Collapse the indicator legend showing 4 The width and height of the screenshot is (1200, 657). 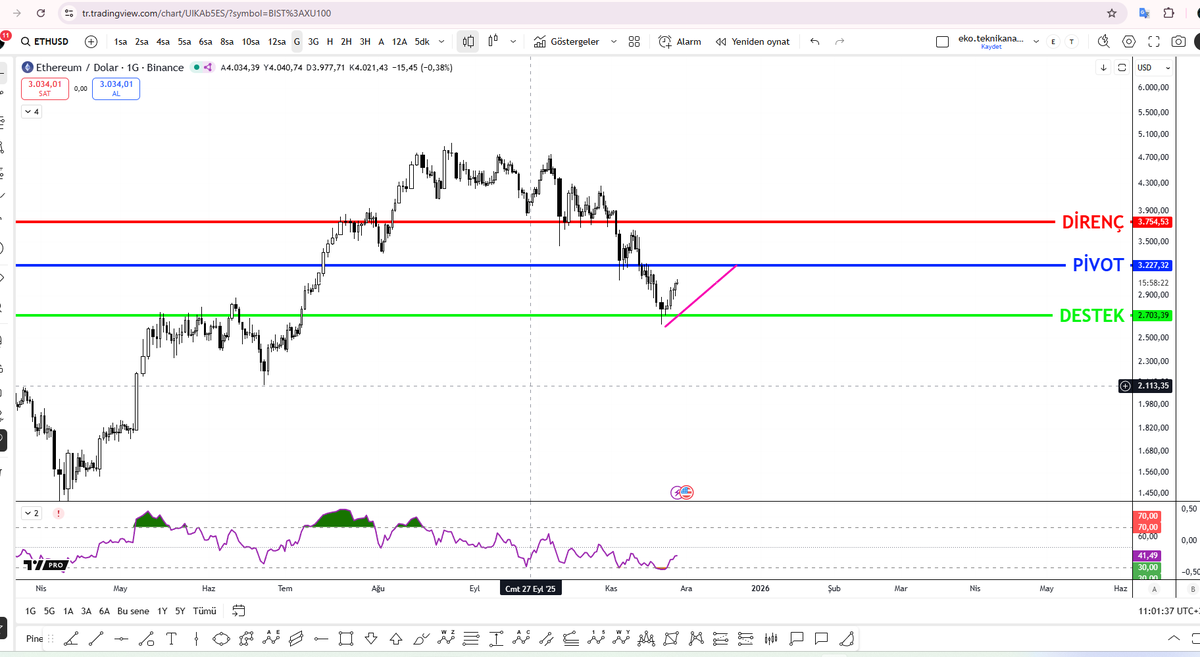click(32, 112)
